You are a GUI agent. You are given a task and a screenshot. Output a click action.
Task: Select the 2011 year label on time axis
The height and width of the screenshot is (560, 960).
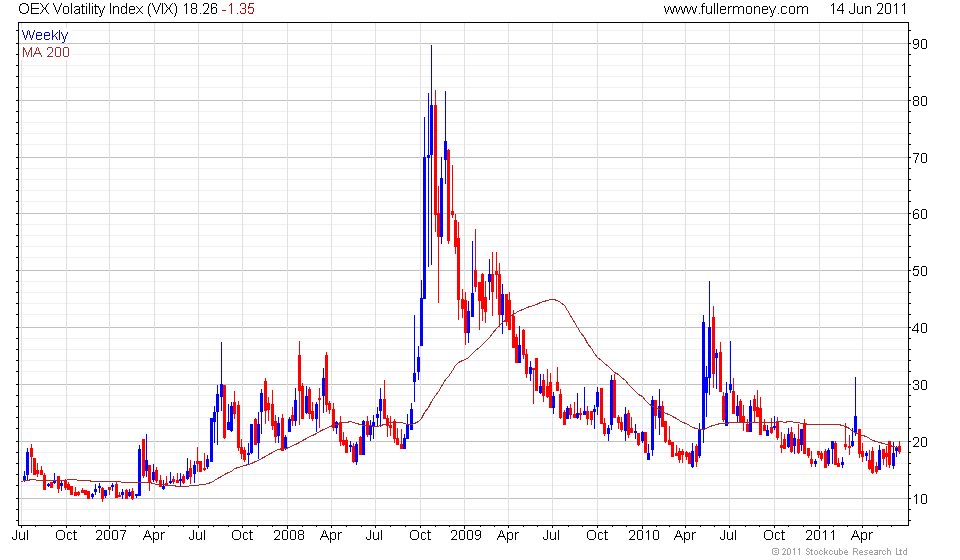click(820, 535)
